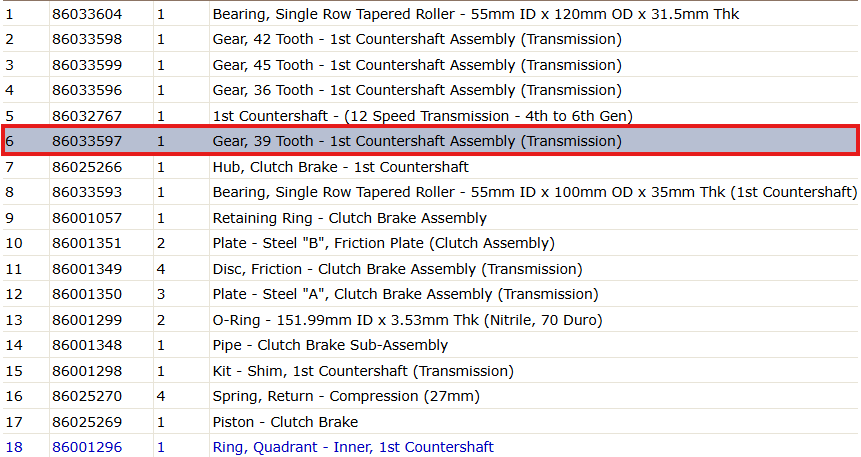Click the Spring, Return - Compression row
This screenshot has width=861, height=457.
pyautogui.click(x=430, y=397)
